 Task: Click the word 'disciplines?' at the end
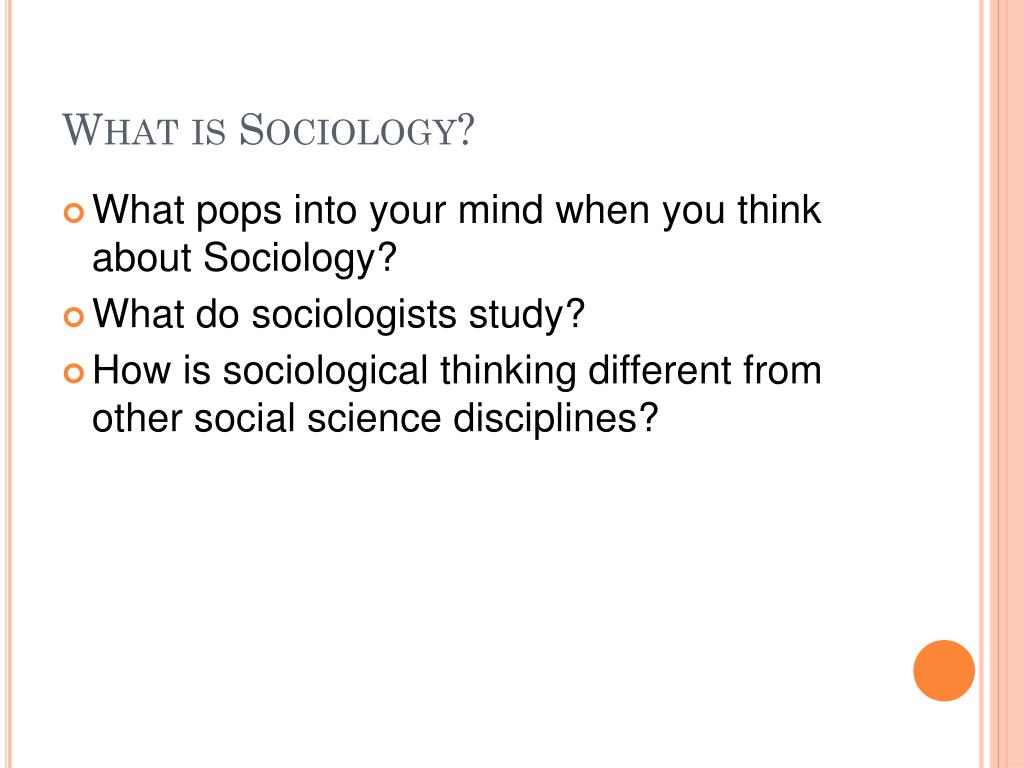point(555,418)
